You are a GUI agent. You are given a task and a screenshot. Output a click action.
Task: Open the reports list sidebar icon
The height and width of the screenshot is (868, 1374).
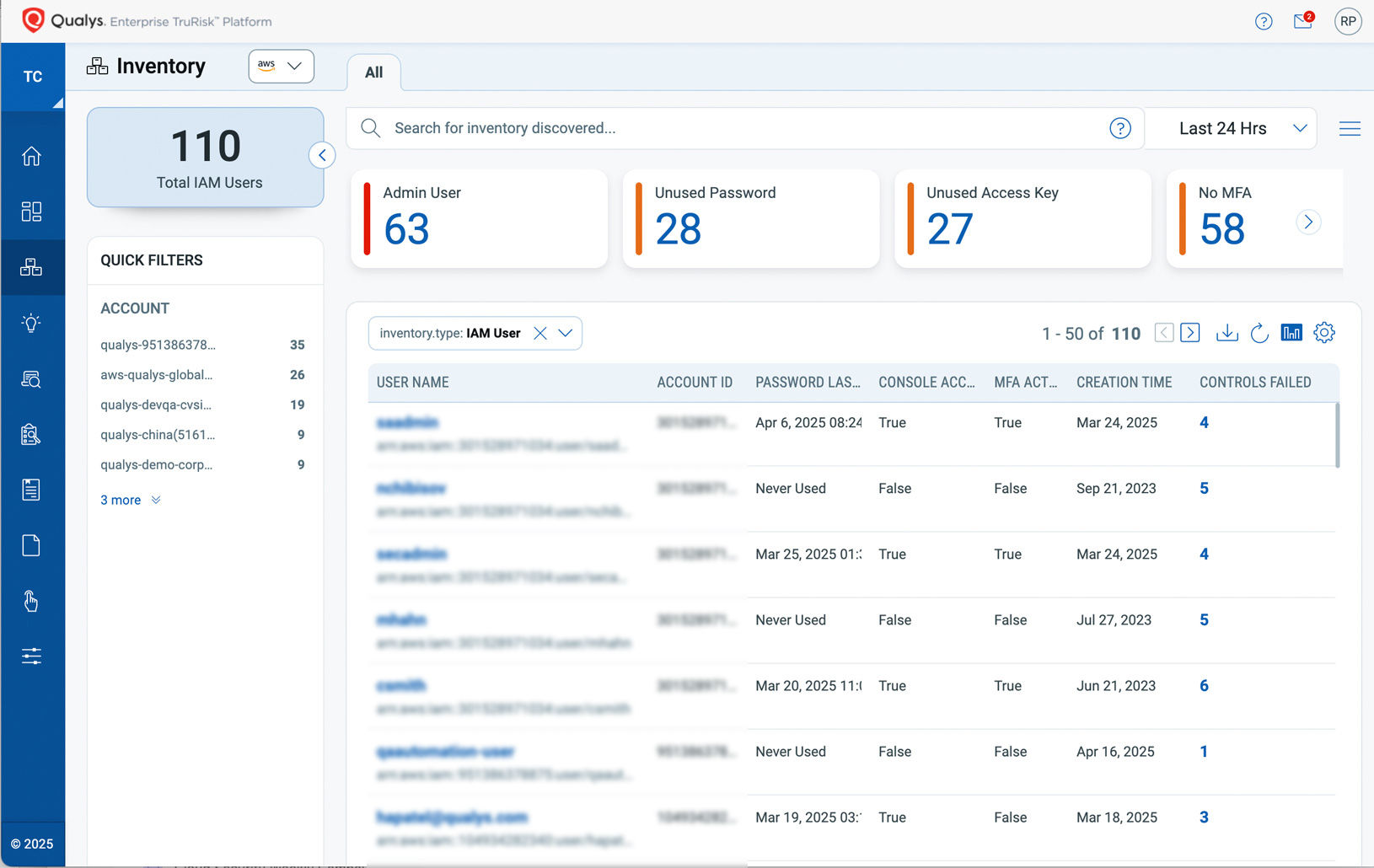click(x=31, y=490)
